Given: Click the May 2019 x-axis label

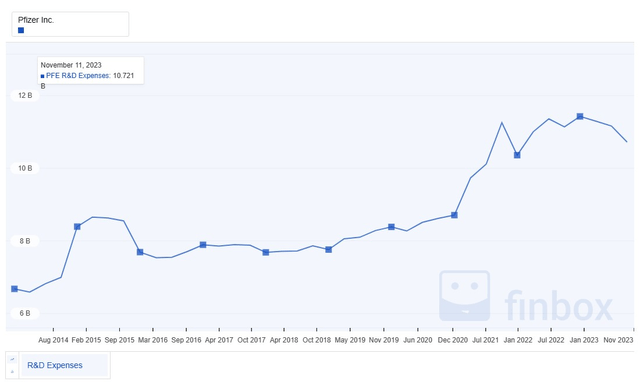Looking at the screenshot, I should pyautogui.click(x=350, y=340).
